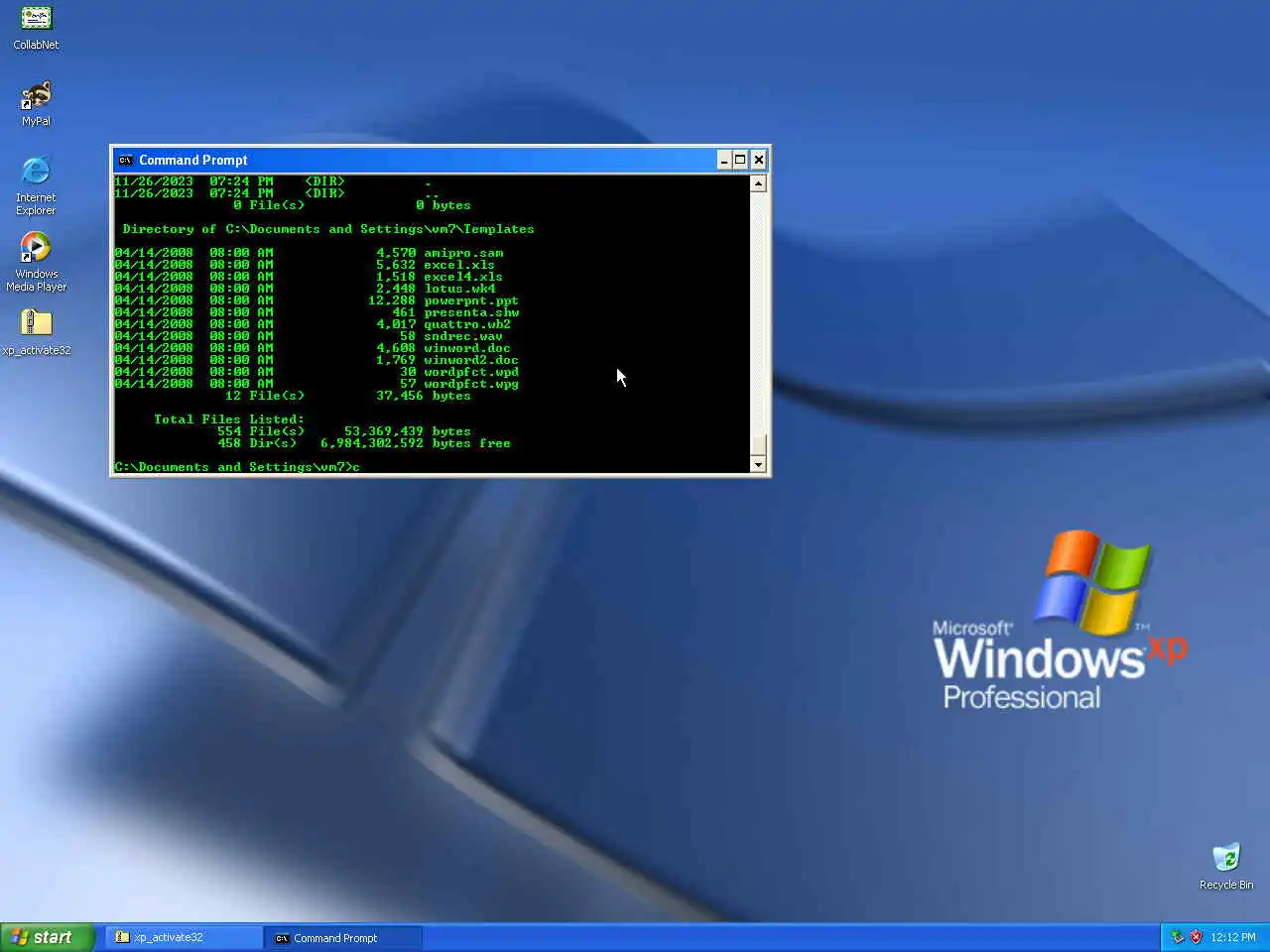Viewport: 1270px width, 952px height.
Task: Click the lotus.wk4 file name
Action: pos(459,289)
